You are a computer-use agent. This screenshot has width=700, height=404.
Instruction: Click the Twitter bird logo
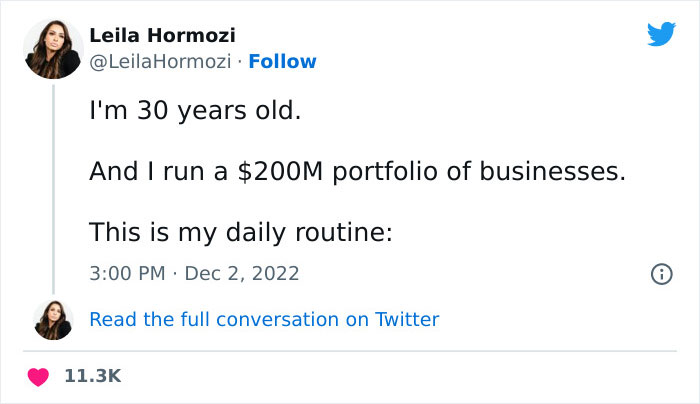click(x=661, y=34)
